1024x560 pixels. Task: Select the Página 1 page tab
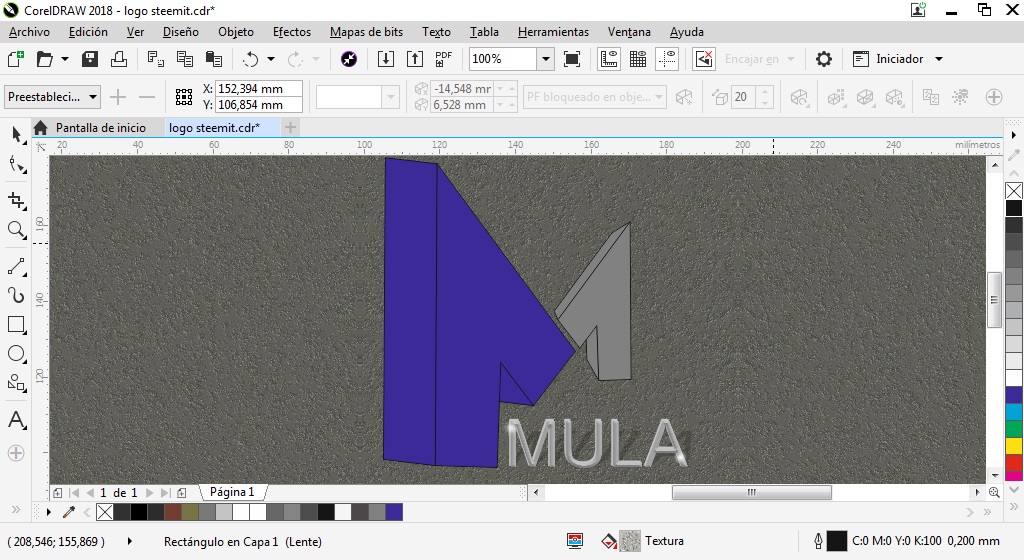click(232, 492)
